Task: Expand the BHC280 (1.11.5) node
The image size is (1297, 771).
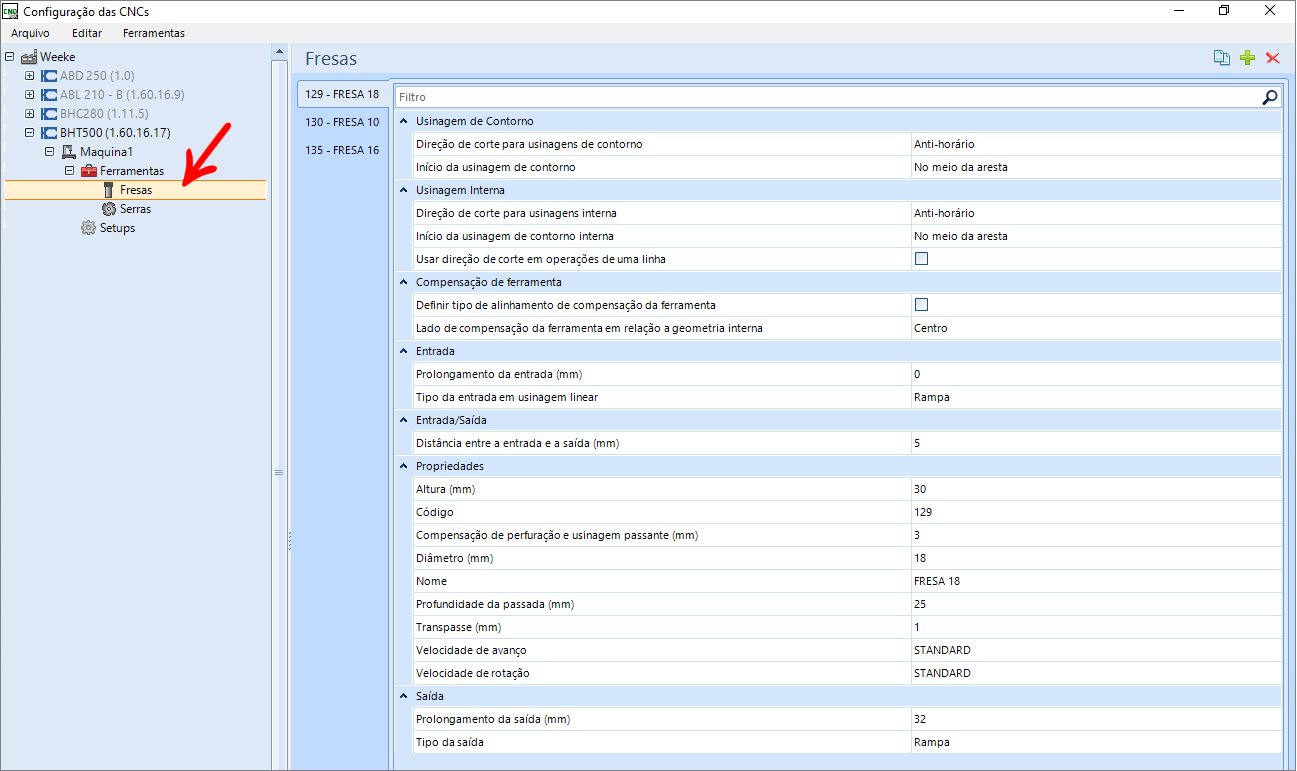Action: pos(30,114)
